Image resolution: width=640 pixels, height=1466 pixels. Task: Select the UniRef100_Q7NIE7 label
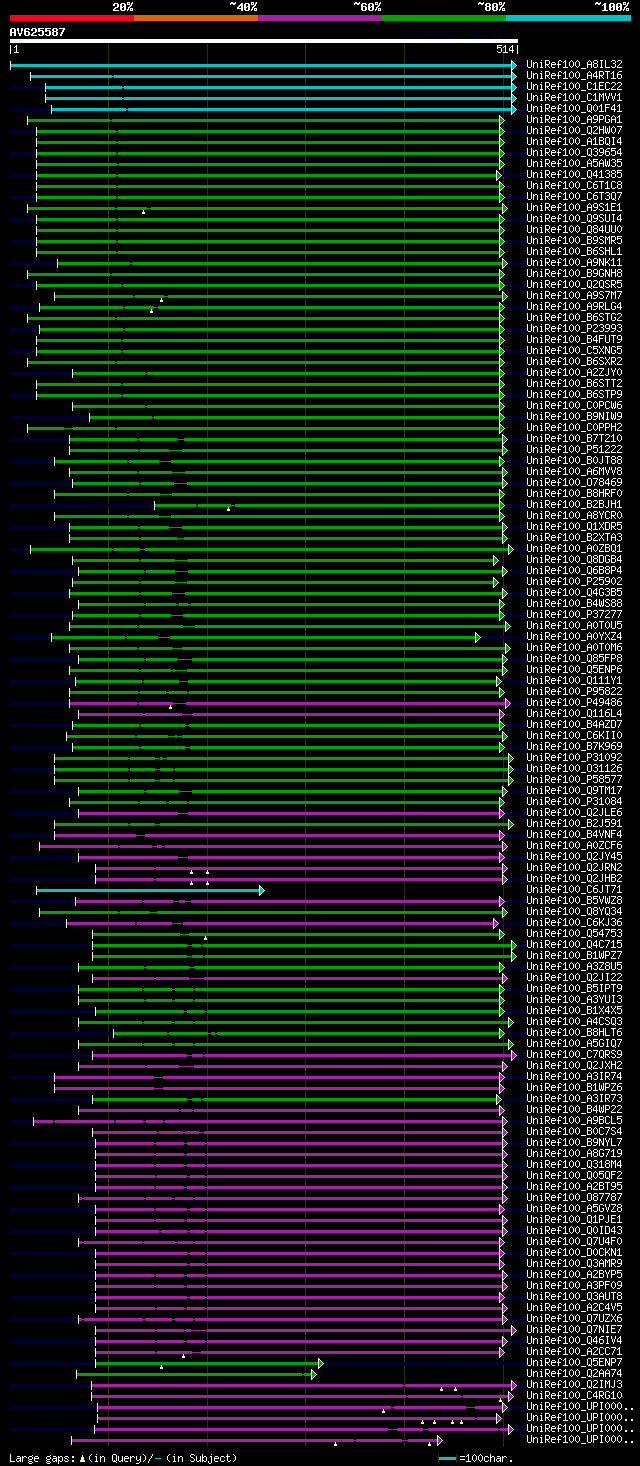574,1329
